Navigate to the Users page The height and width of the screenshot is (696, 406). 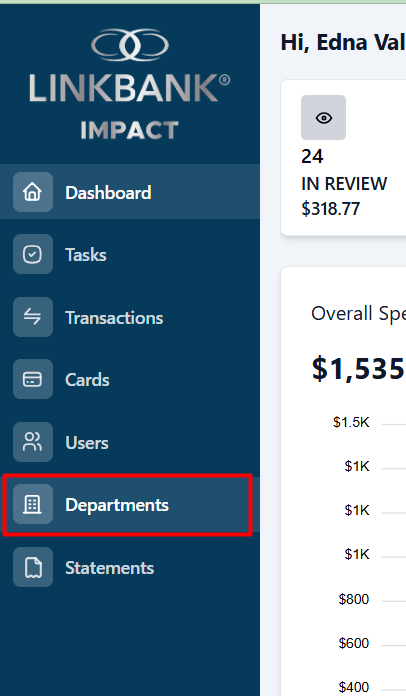[130, 442]
